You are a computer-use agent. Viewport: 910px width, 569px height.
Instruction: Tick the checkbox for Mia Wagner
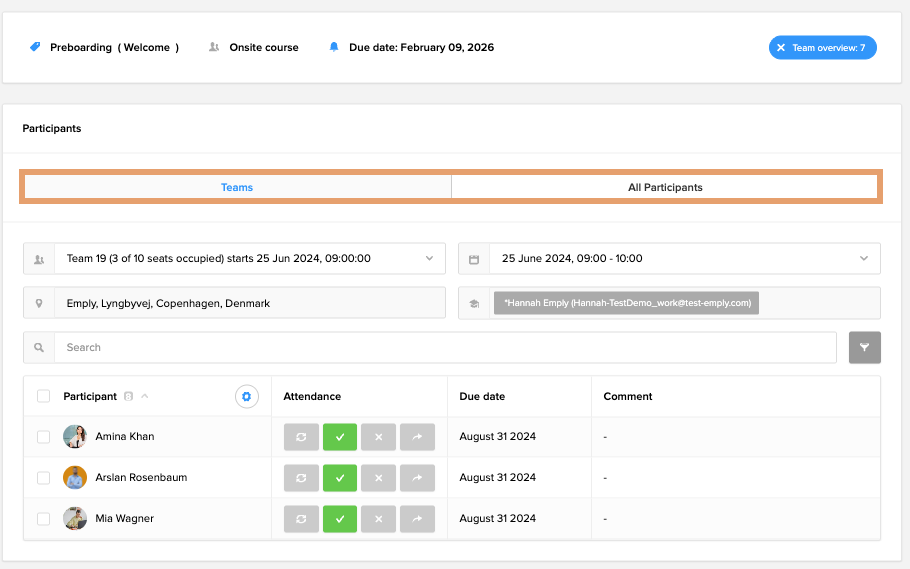coord(43,519)
